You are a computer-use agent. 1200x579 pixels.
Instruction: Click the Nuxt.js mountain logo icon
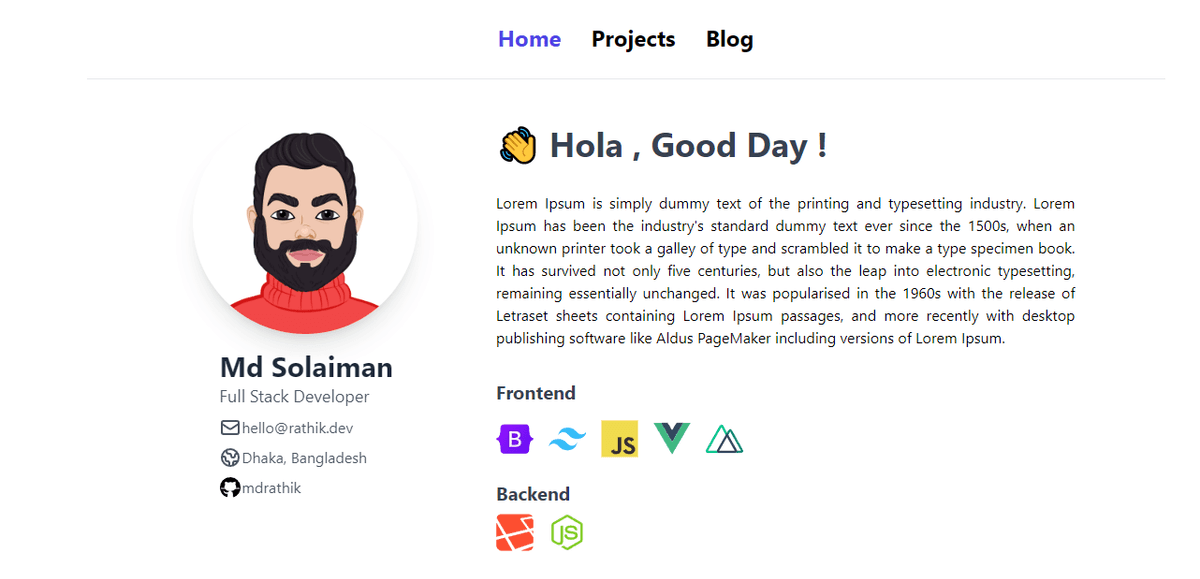point(724,439)
